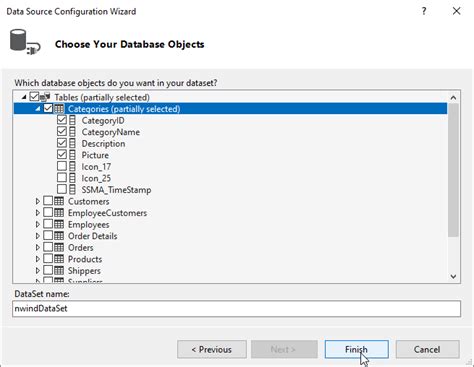Click the SSMA_TimeStamp column icon
Image resolution: width=474 pixels, height=367 pixels.
72,190
